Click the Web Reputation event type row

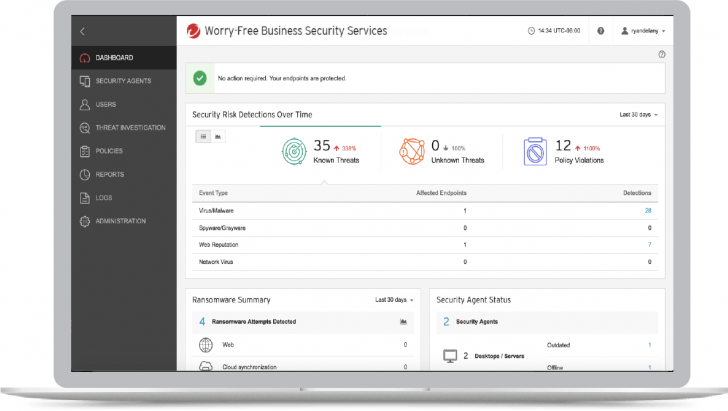coord(425,245)
